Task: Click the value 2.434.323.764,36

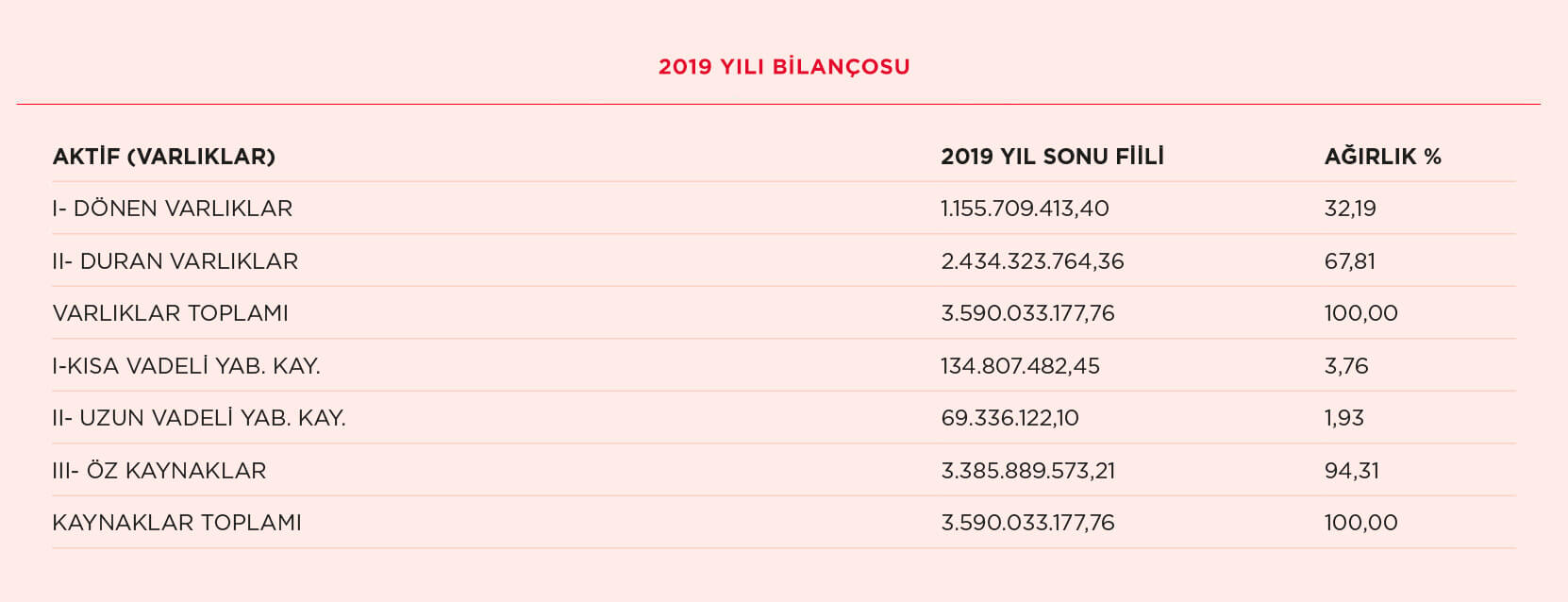Action: coord(1032,261)
